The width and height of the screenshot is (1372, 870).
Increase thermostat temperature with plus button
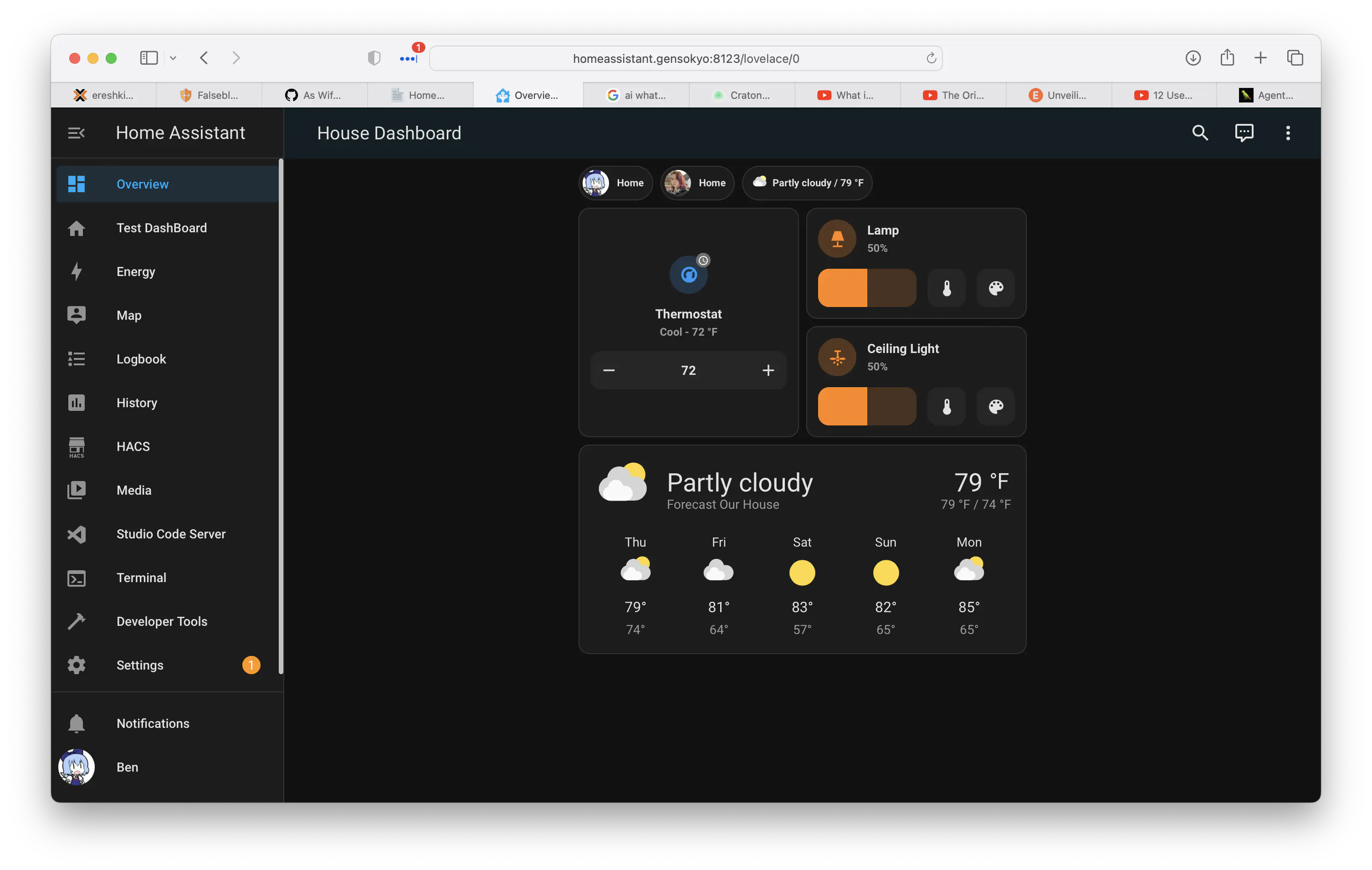click(x=768, y=370)
